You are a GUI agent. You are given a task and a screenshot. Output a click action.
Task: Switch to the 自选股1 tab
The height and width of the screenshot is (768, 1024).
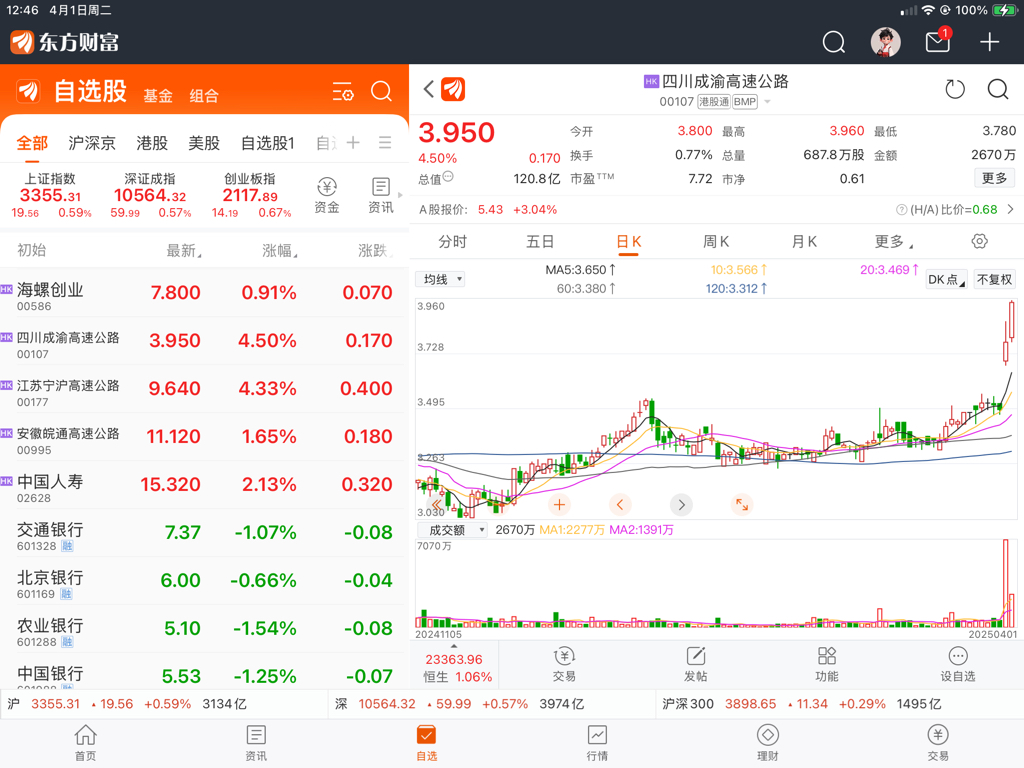(x=268, y=143)
